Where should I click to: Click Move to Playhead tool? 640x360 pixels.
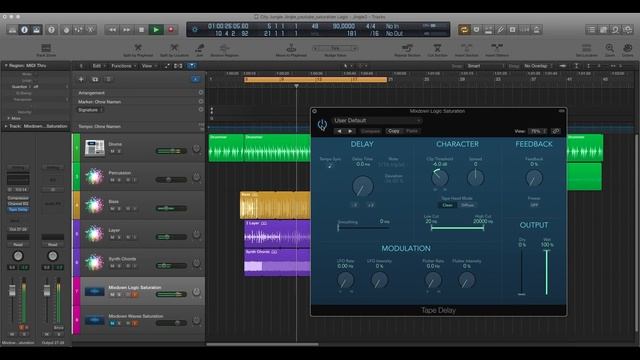(x=291, y=50)
